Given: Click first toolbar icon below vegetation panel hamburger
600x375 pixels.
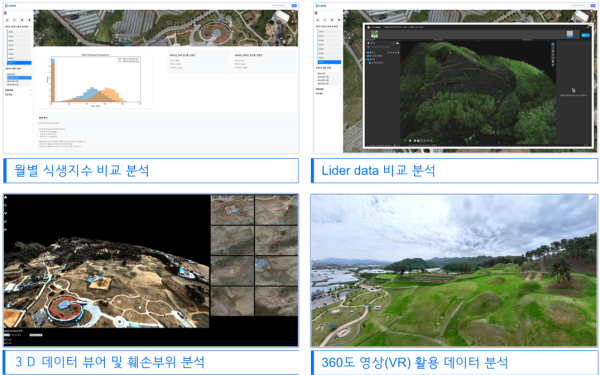Looking at the screenshot, I should 7,20.
